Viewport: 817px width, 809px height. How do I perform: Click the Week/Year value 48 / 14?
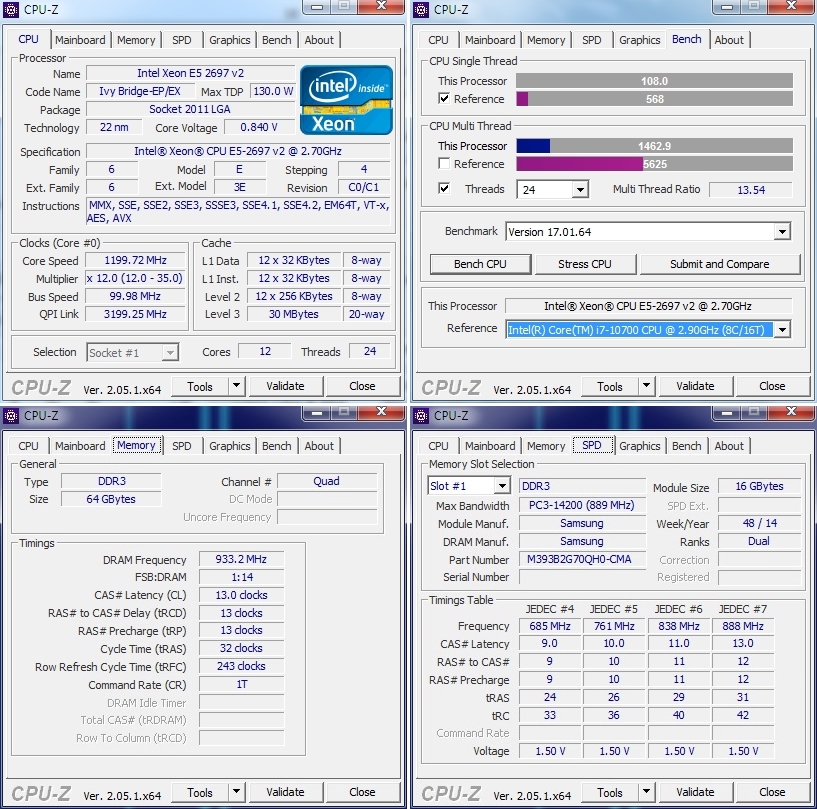pyautogui.click(x=759, y=523)
